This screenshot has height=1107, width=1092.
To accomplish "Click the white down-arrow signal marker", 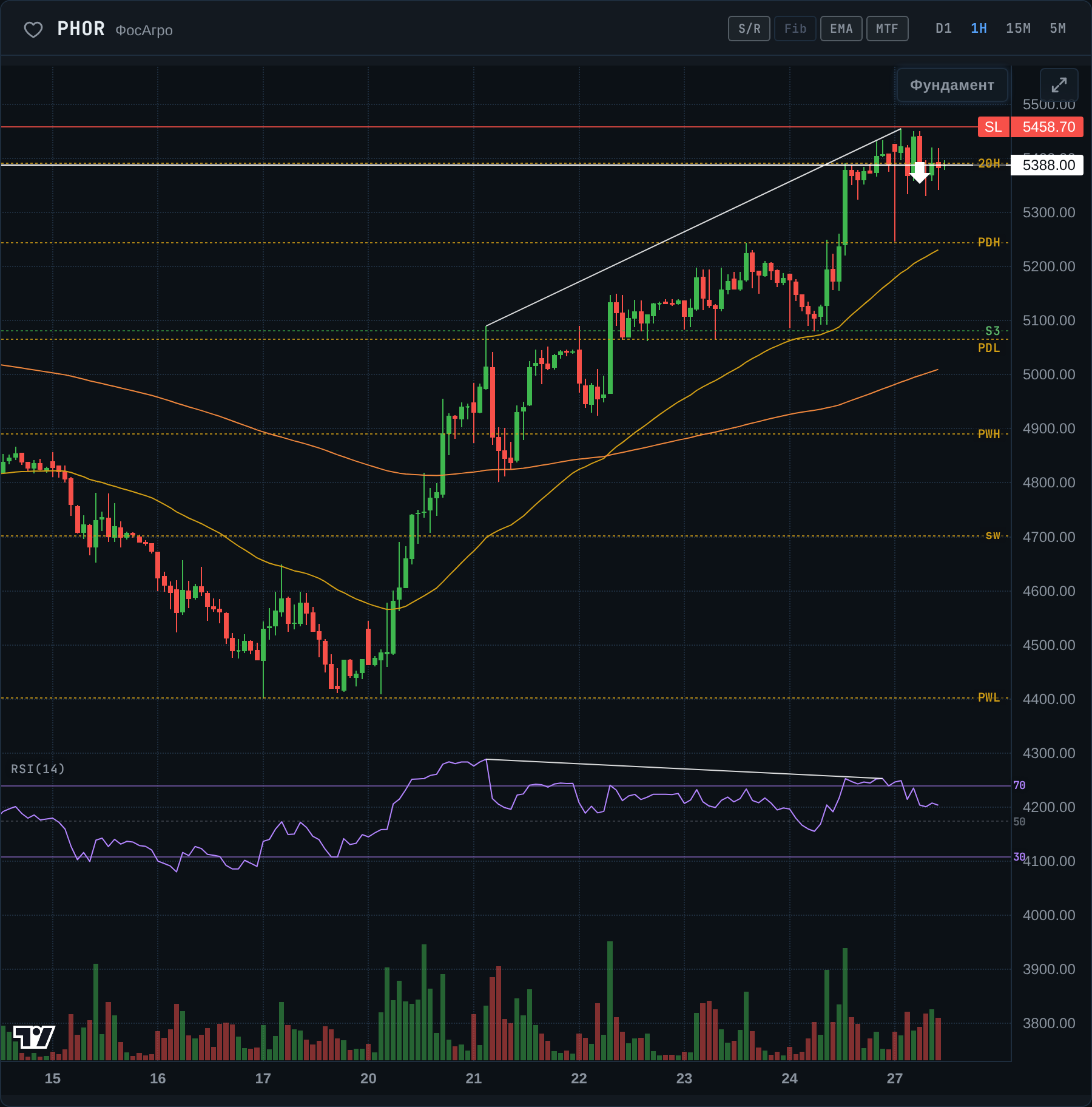I will 920,172.
